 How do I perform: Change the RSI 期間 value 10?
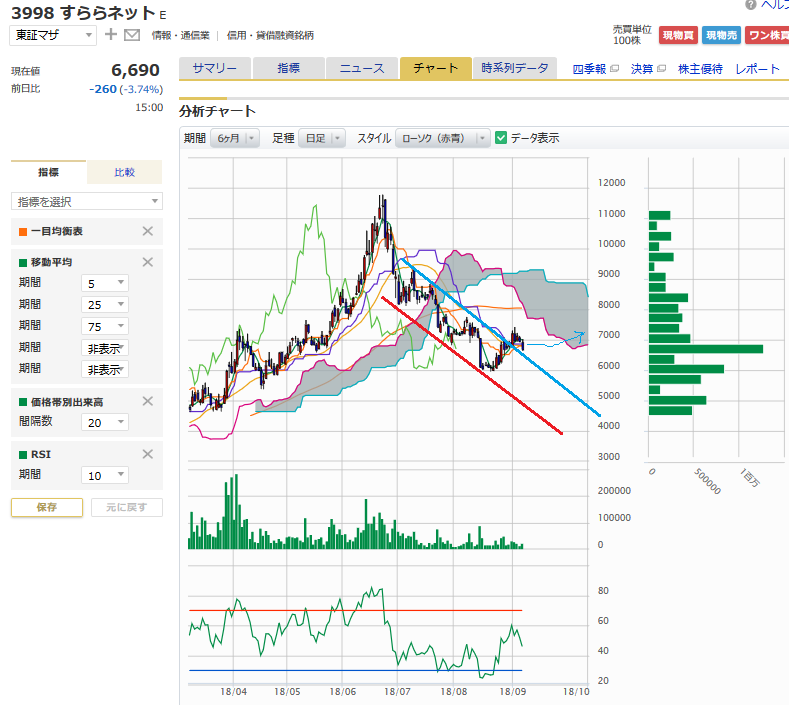click(104, 474)
